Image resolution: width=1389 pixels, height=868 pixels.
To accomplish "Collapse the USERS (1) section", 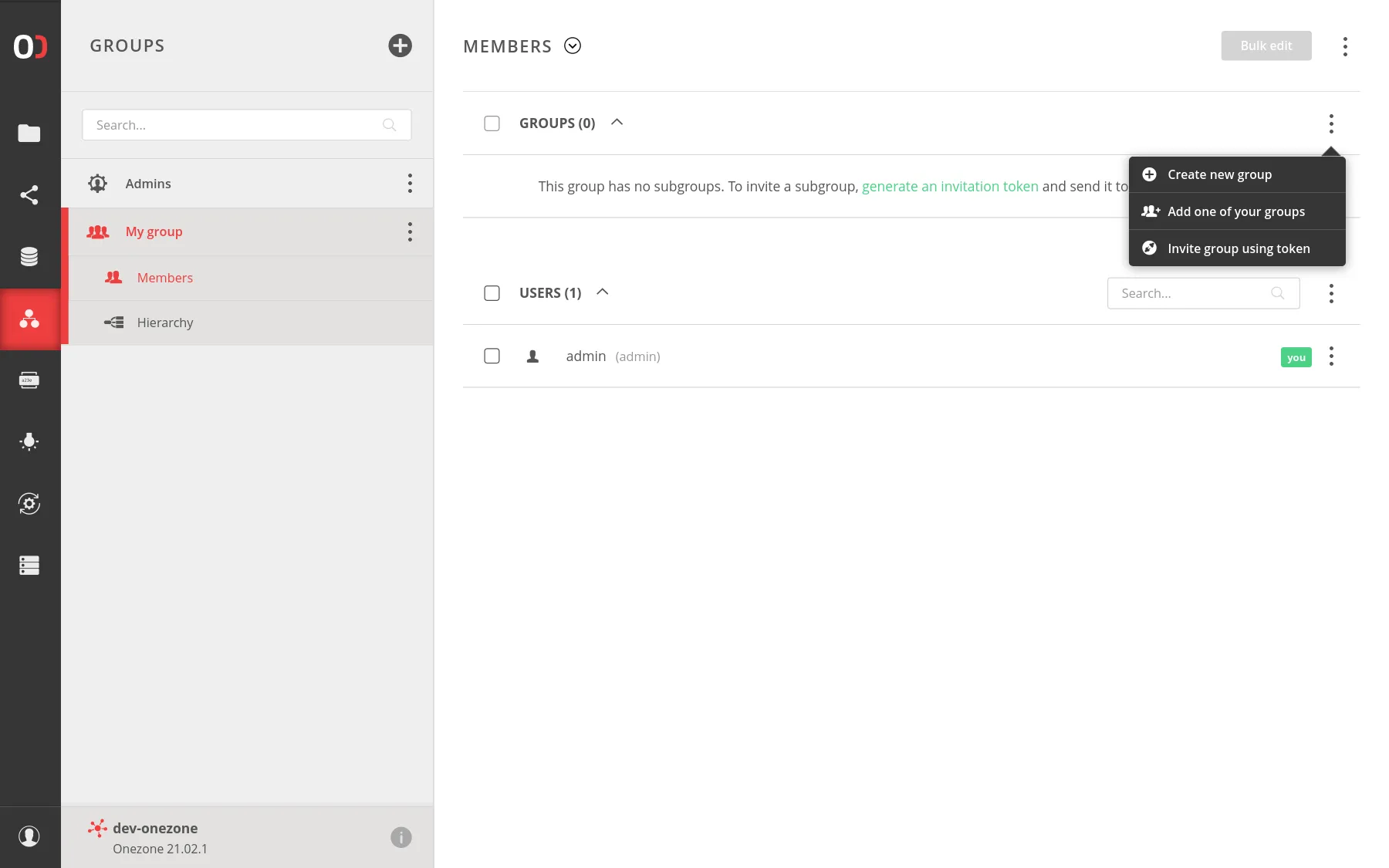I will (x=602, y=292).
